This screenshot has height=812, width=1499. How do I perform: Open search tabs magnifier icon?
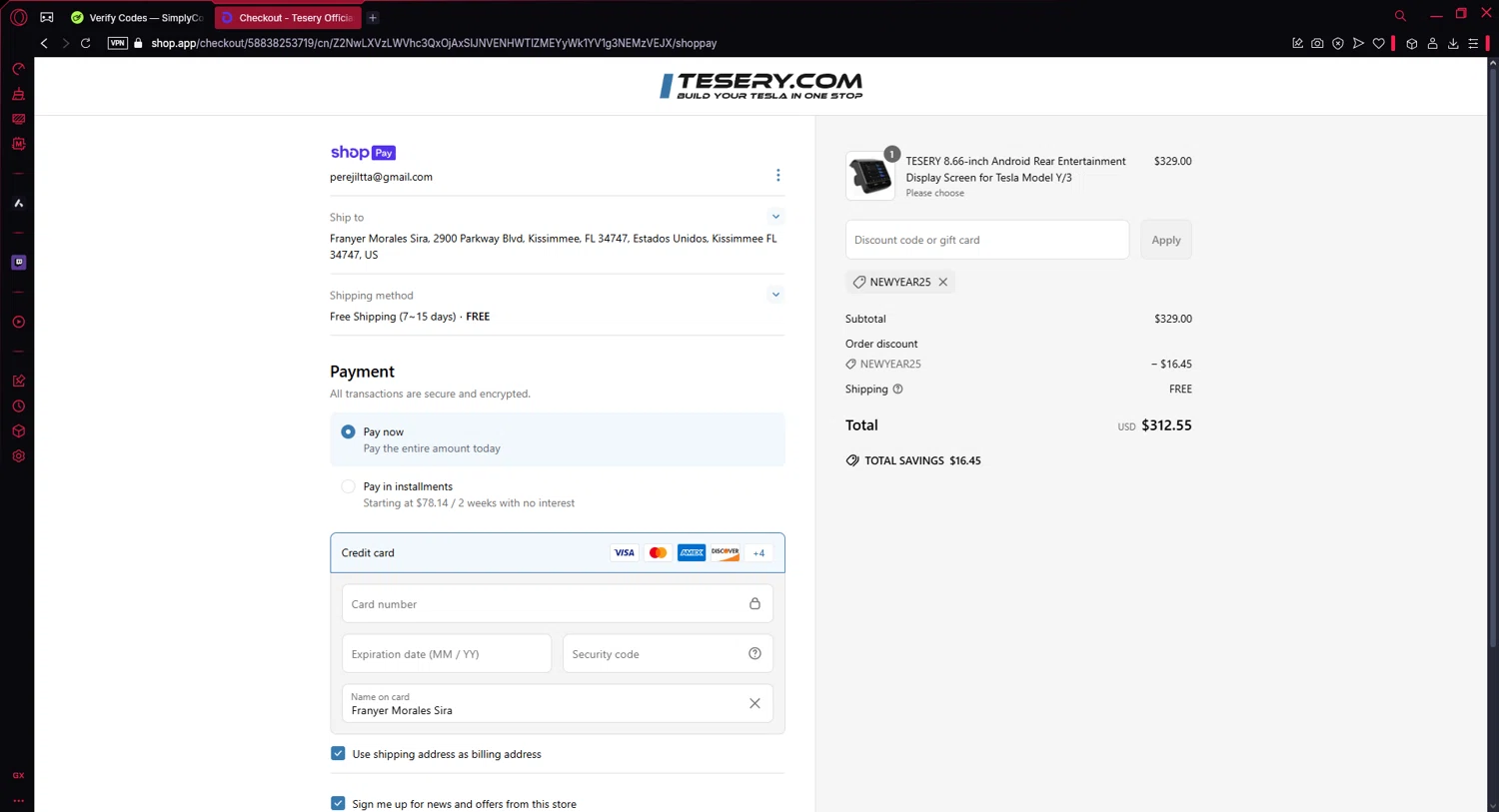point(1400,15)
